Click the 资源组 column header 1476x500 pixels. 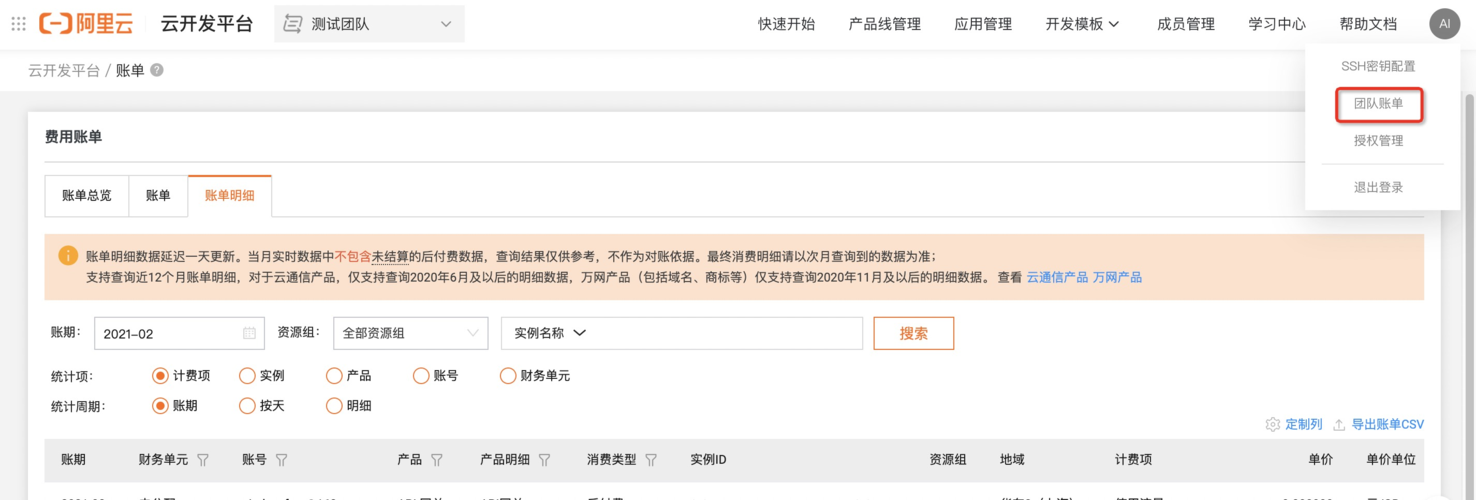click(947, 460)
